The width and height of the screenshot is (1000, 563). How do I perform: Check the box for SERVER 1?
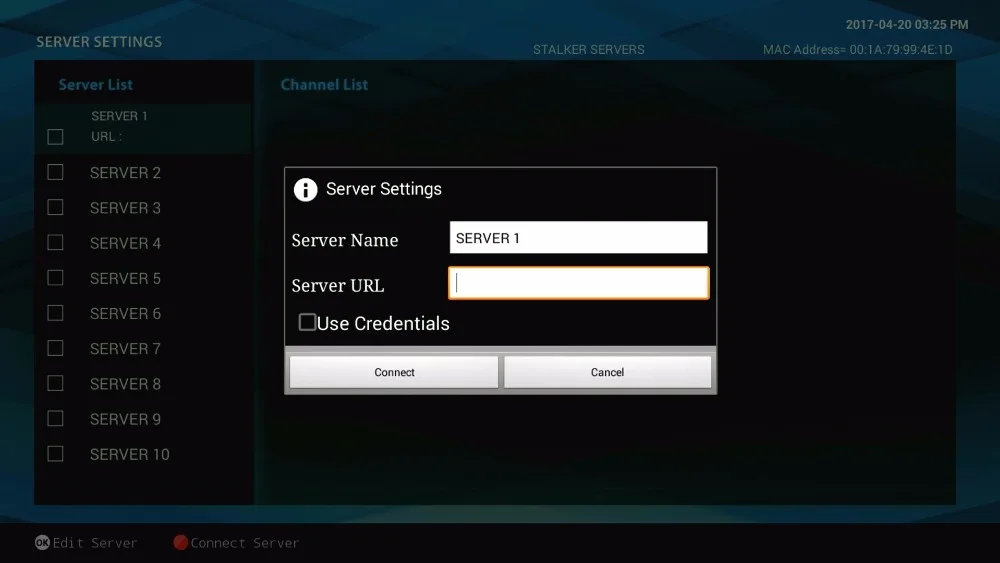[55, 136]
